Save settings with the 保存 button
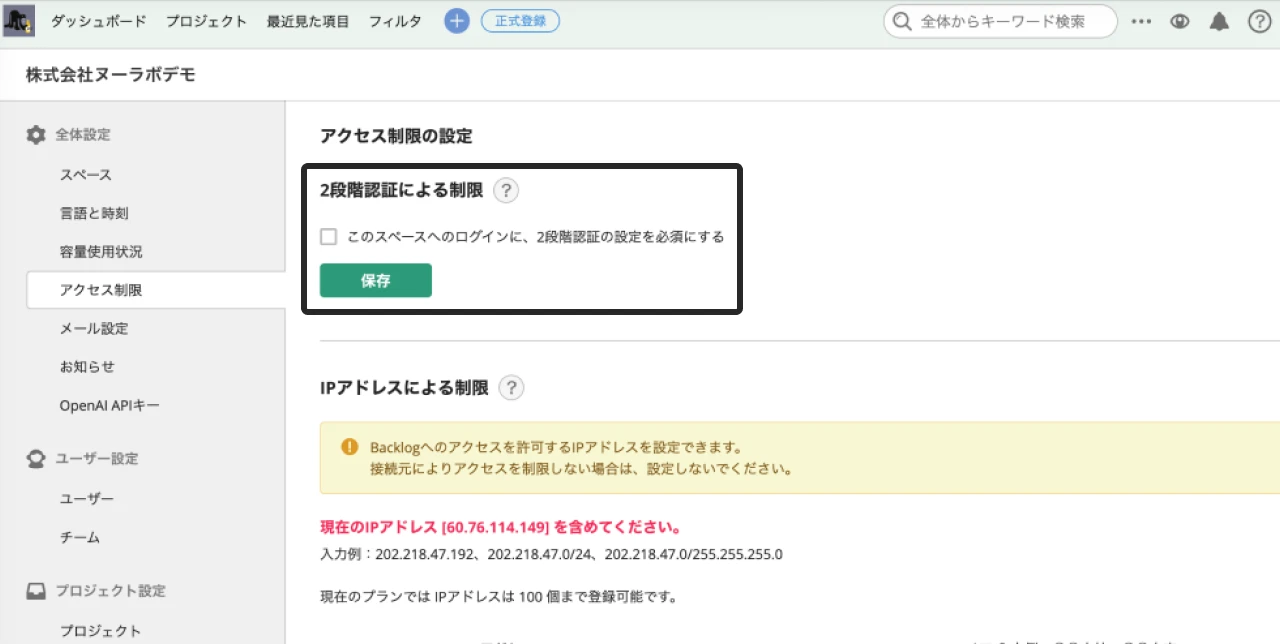 [375, 280]
